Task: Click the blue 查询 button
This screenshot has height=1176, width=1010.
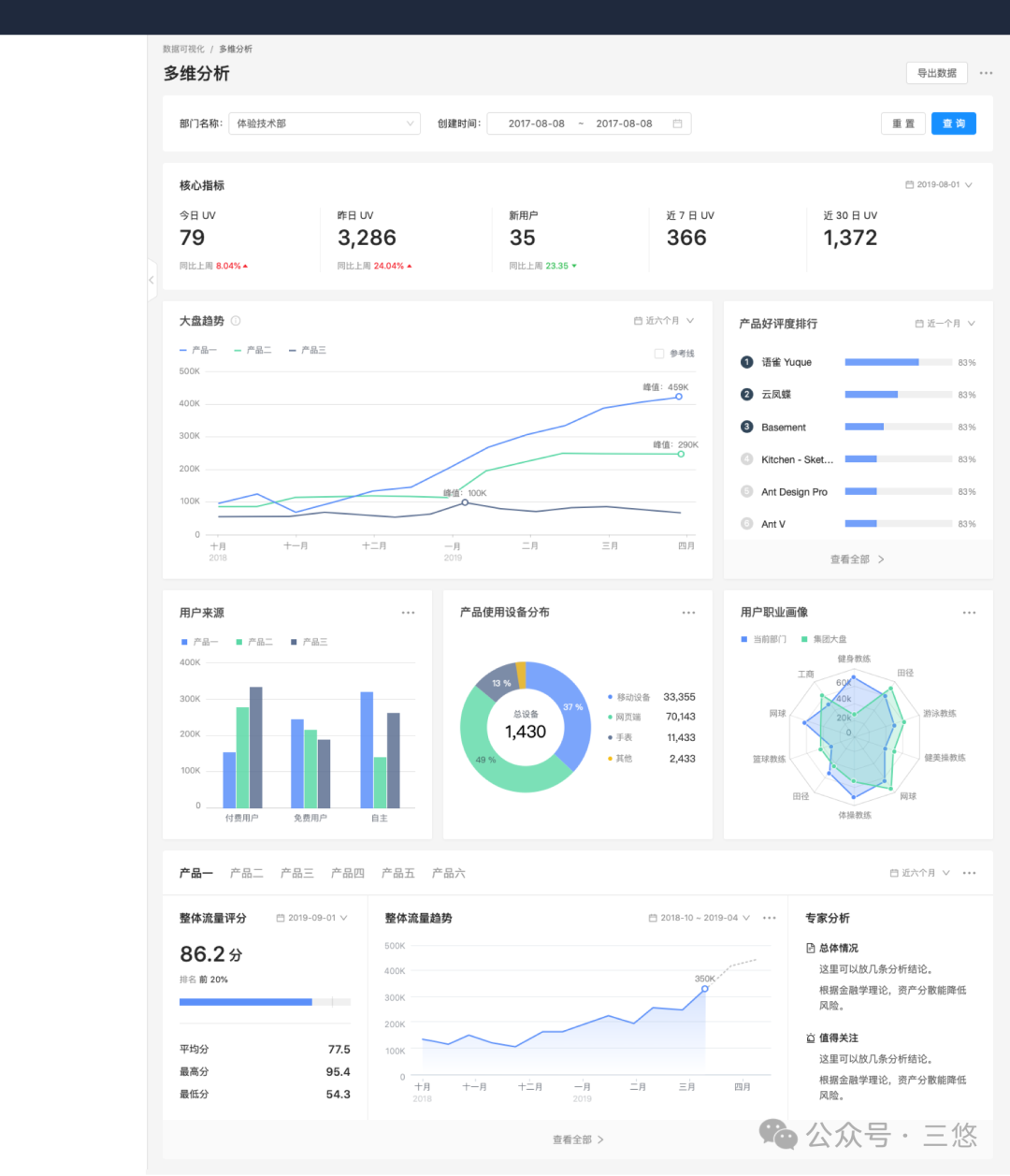Action: coord(954,123)
